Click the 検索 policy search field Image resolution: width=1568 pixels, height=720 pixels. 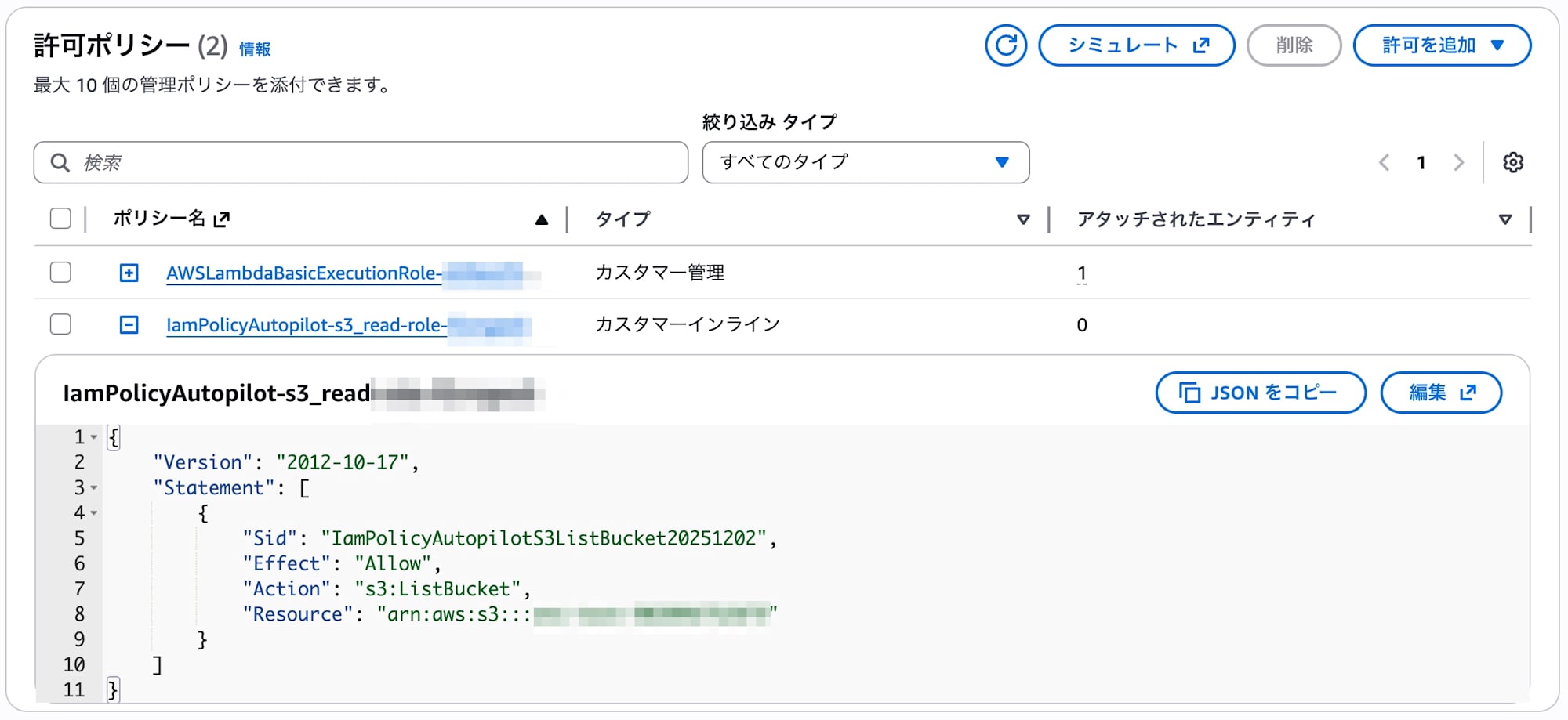[x=368, y=162]
